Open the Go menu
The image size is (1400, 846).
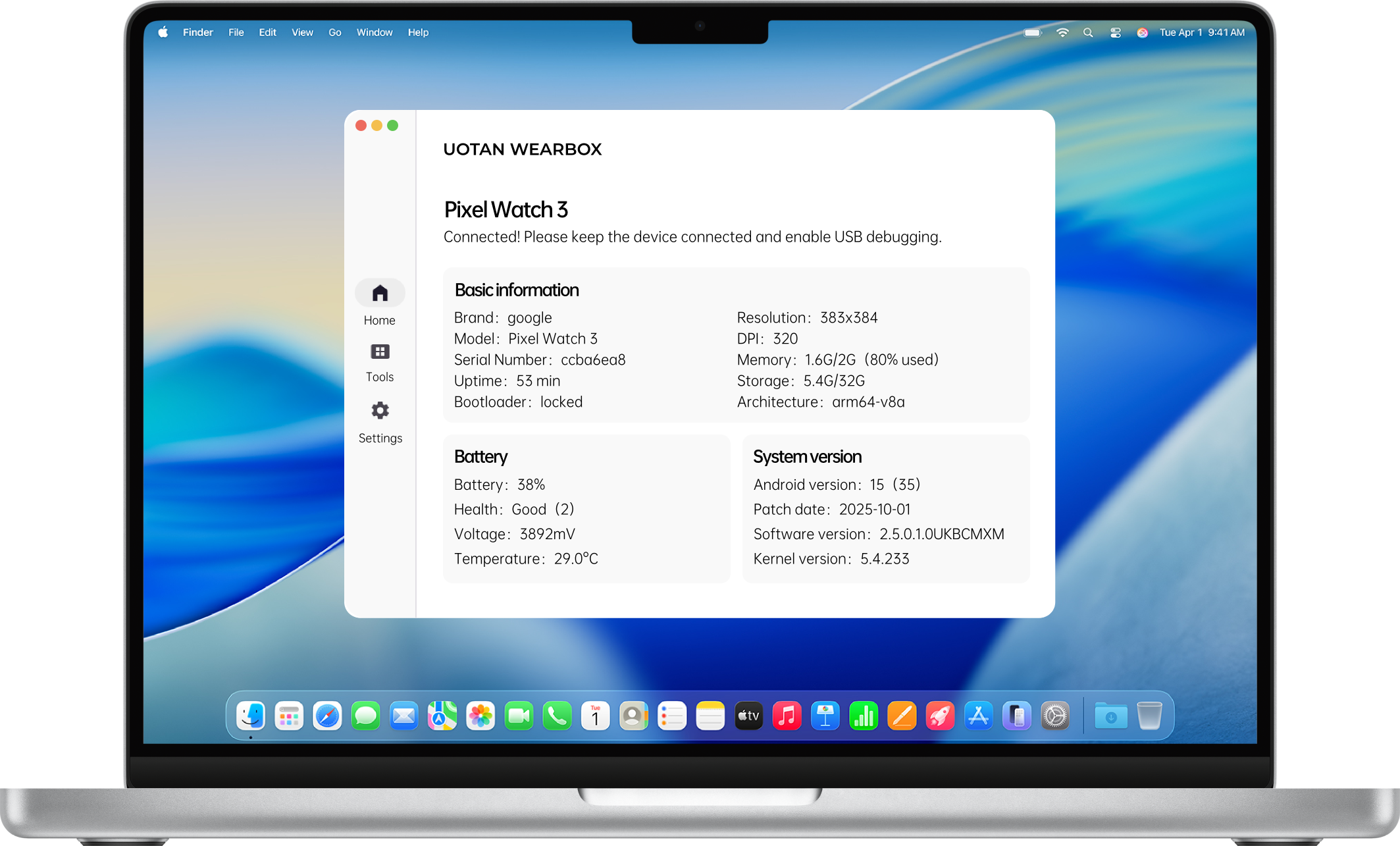pyautogui.click(x=334, y=32)
